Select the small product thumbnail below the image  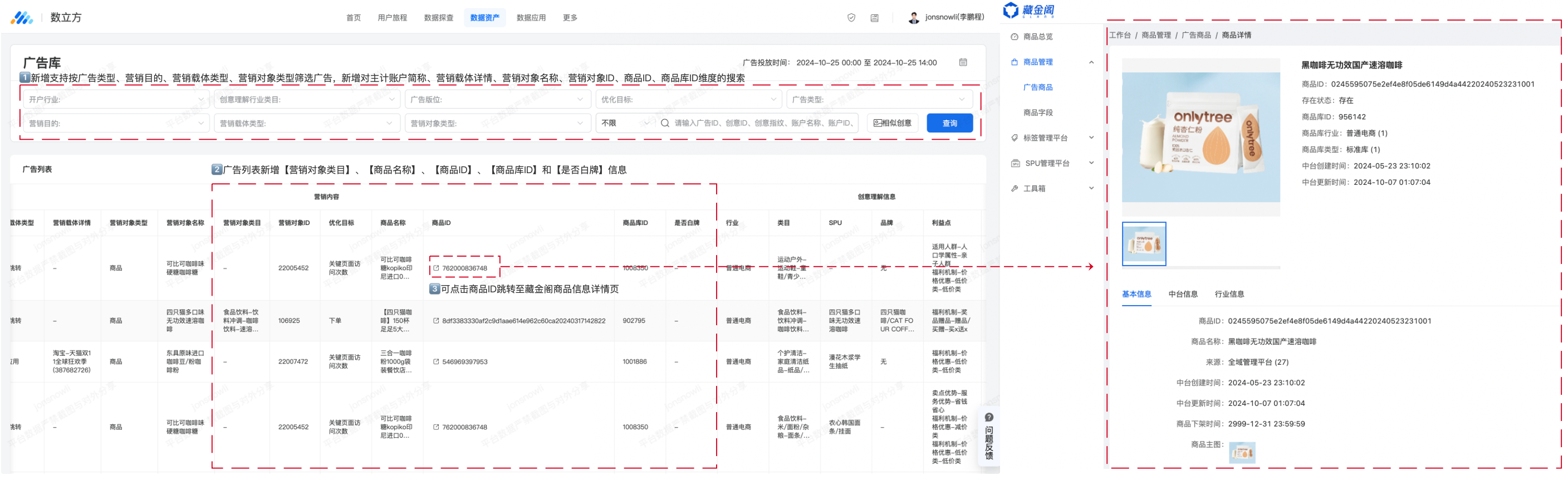(x=1143, y=243)
